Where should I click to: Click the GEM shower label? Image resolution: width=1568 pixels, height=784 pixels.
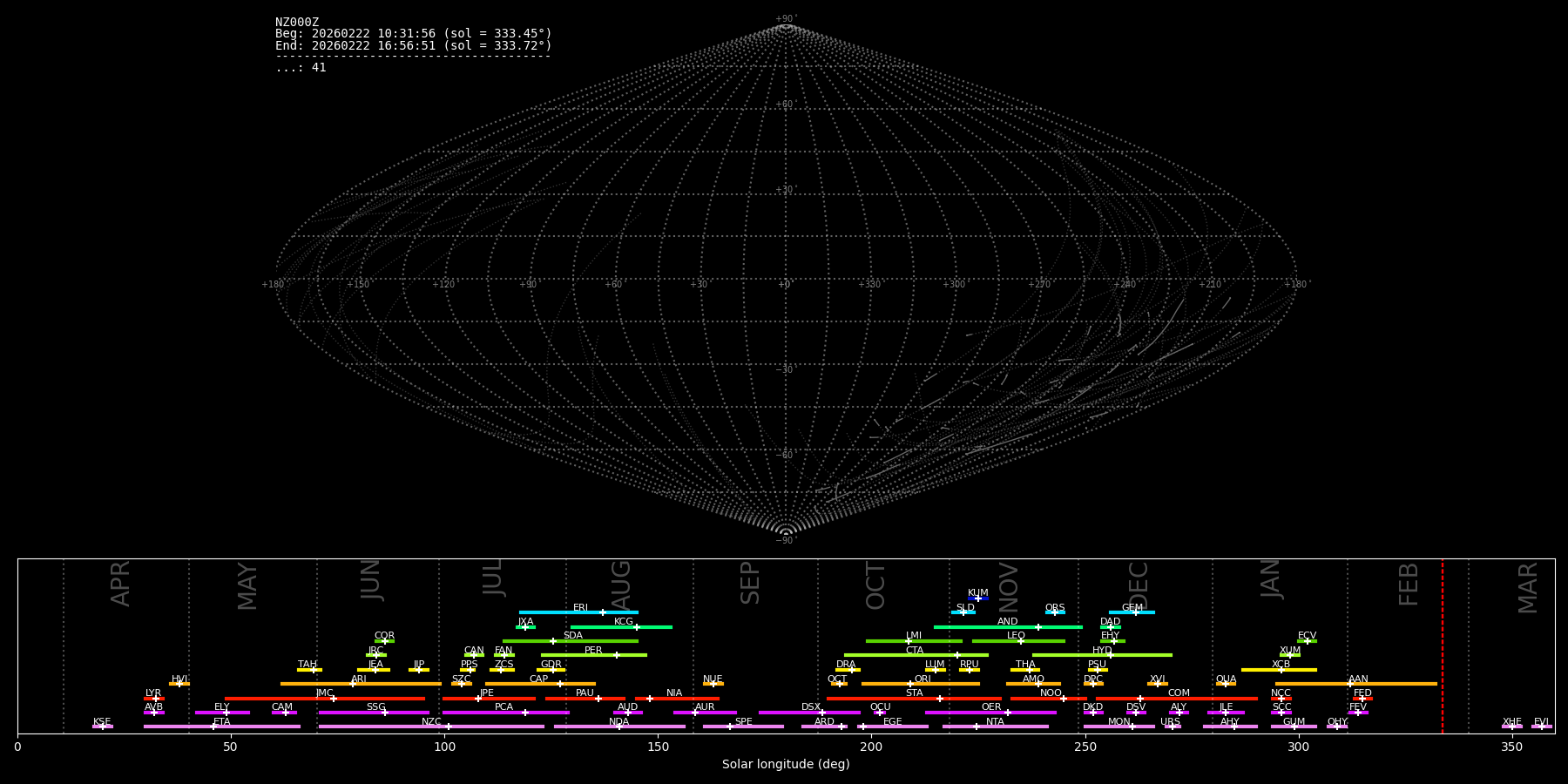click(x=1132, y=608)
